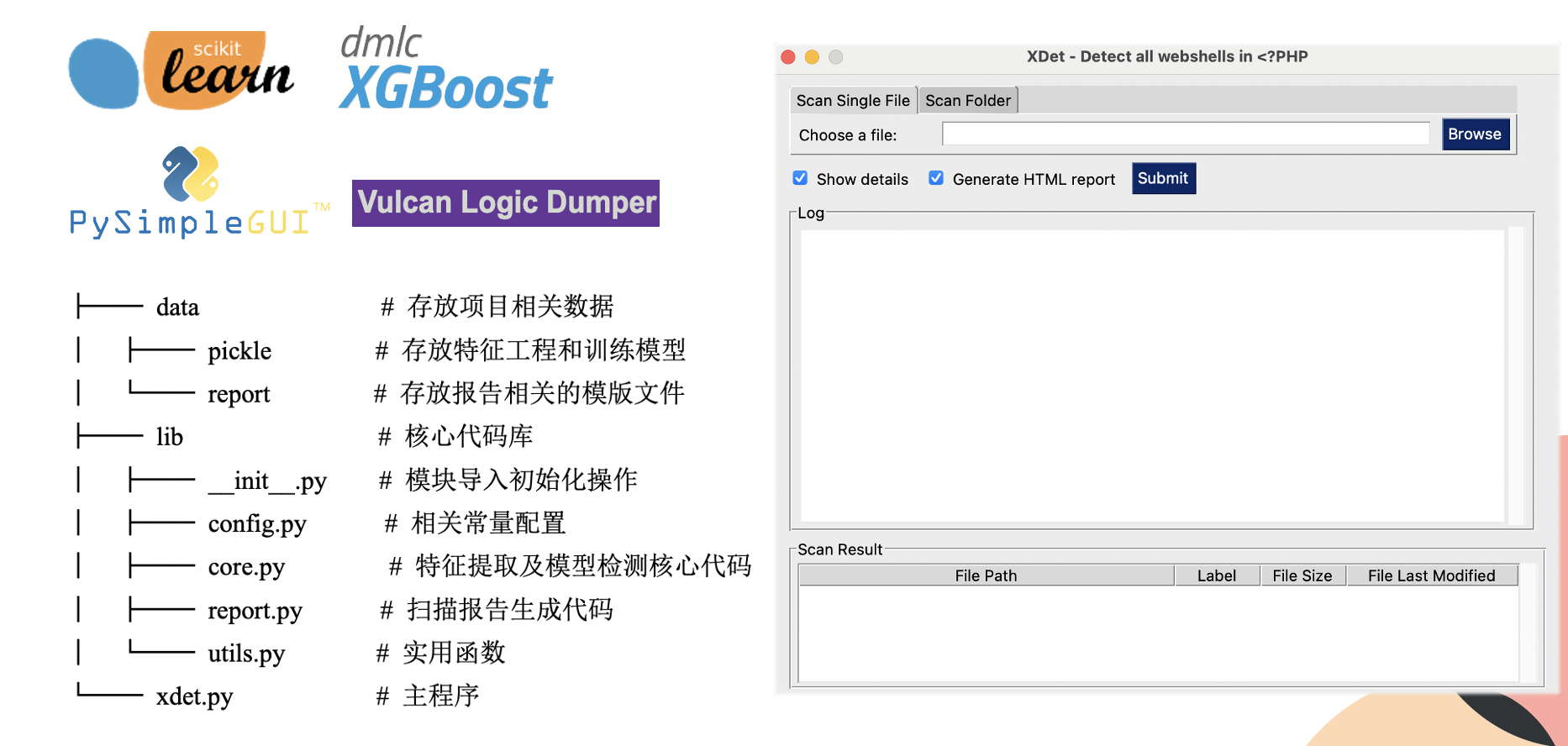The width and height of the screenshot is (1568, 746).
Task: Click the comment '# 主程序'
Action: click(x=427, y=696)
